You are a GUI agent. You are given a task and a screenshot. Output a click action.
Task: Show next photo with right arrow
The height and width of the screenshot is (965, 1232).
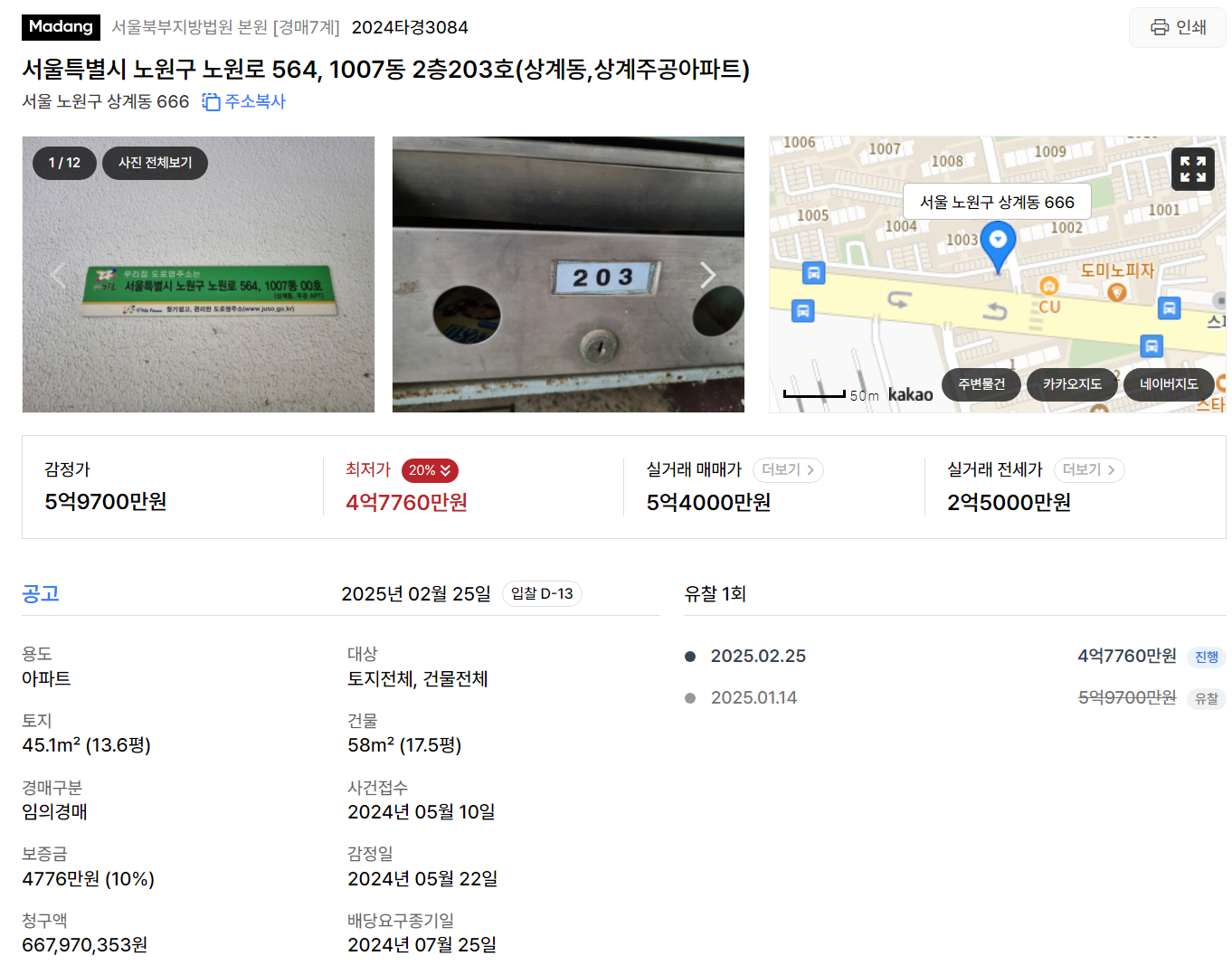pyautogui.click(x=707, y=275)
